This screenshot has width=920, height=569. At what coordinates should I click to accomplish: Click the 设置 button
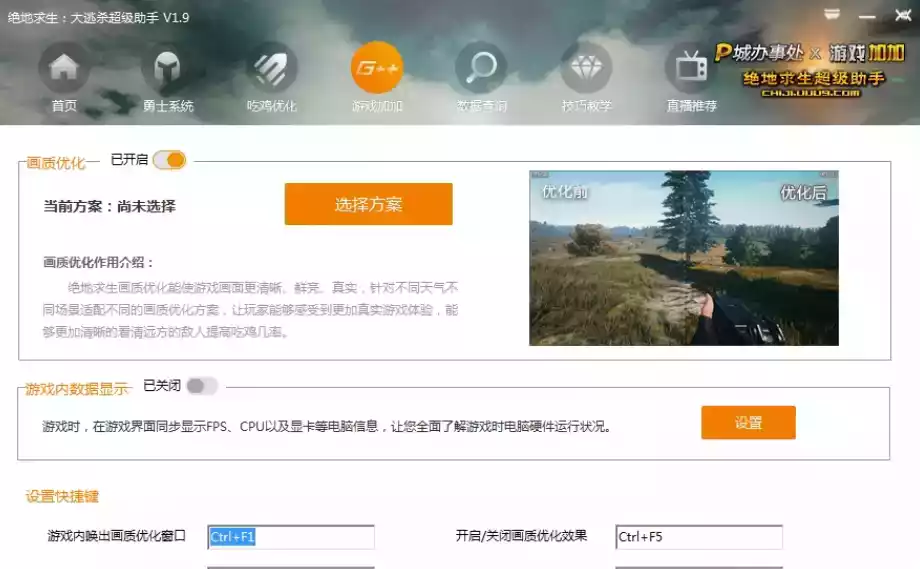coord(748,422)
